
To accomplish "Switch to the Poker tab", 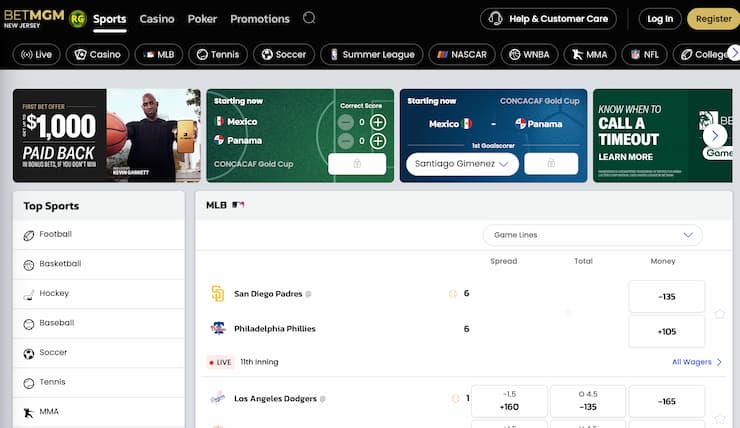I will pos(202,19).
